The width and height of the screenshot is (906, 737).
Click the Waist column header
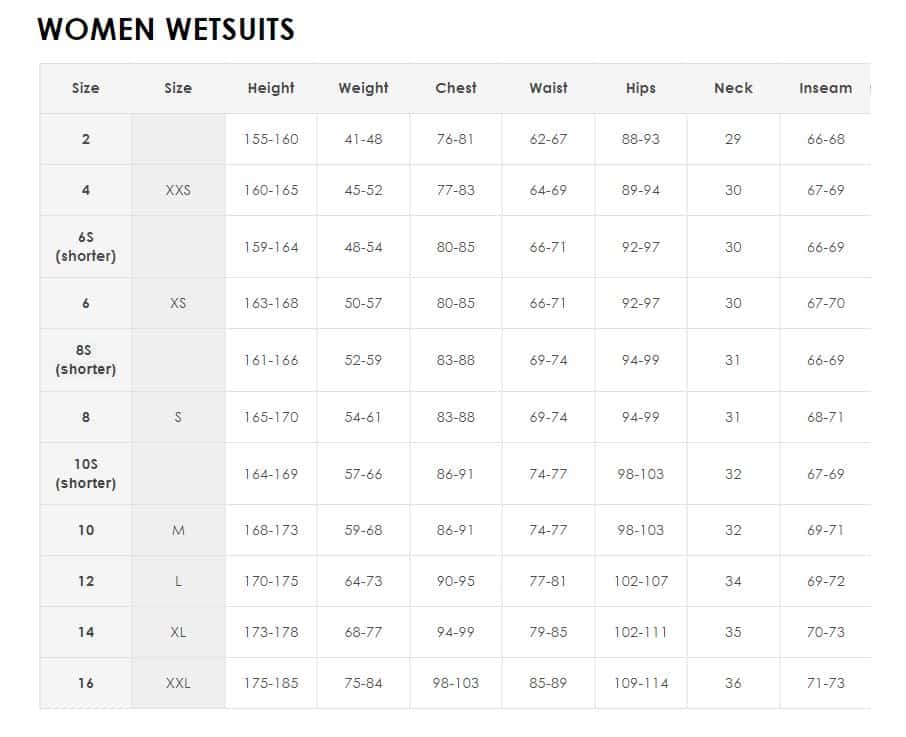548,88
